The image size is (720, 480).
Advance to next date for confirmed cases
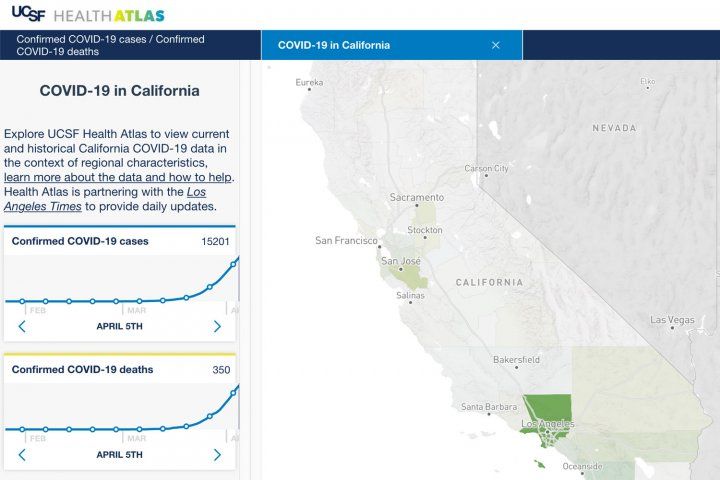tap(217, 326)
